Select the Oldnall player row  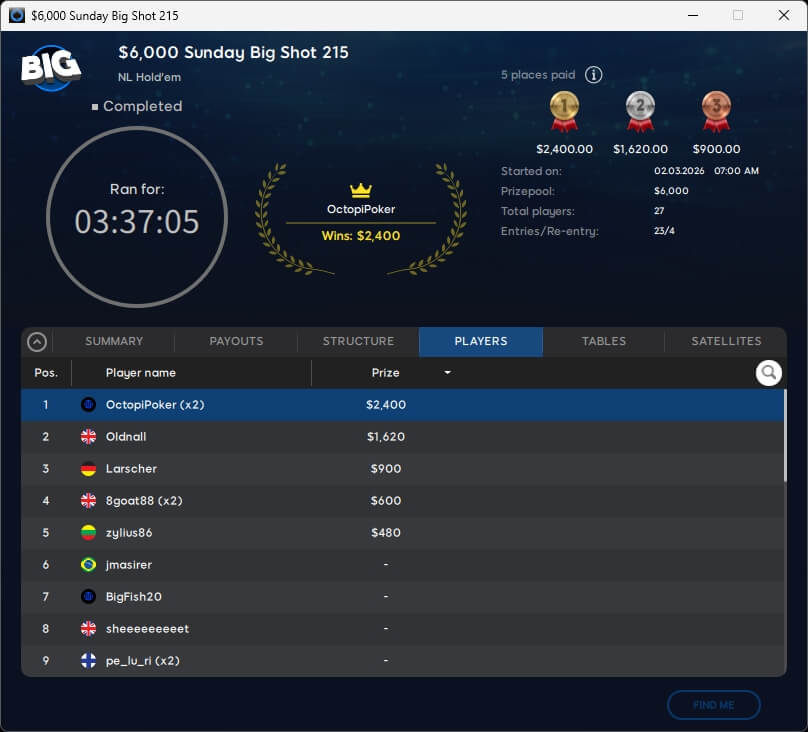tap(400, 437)
